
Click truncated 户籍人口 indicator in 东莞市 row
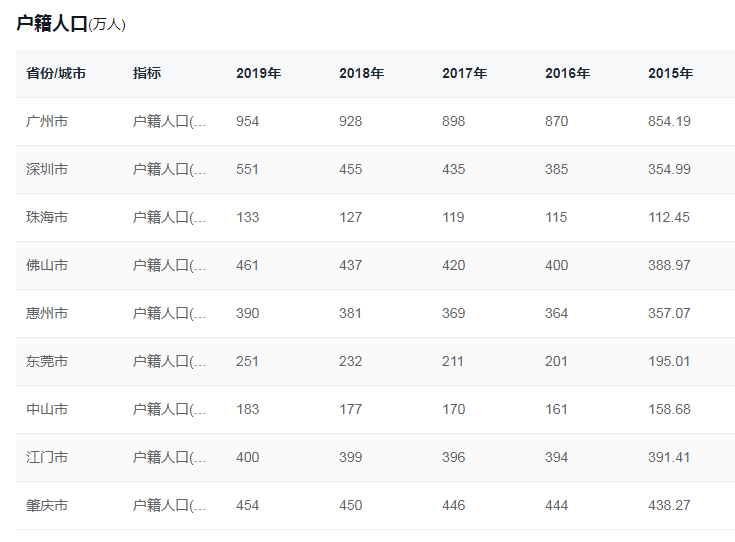(170, 361)
